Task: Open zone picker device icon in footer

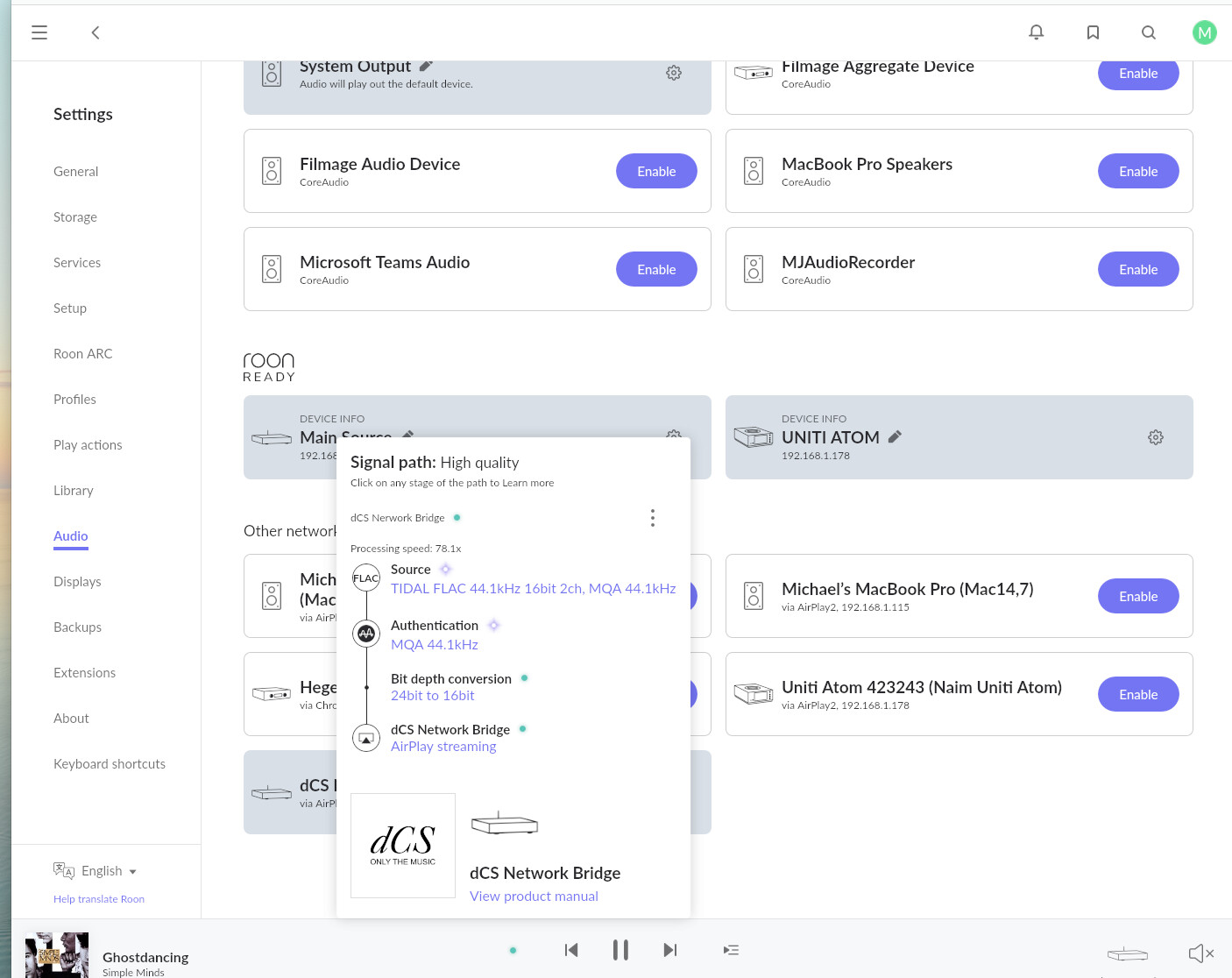Action: coord(1128,953)
